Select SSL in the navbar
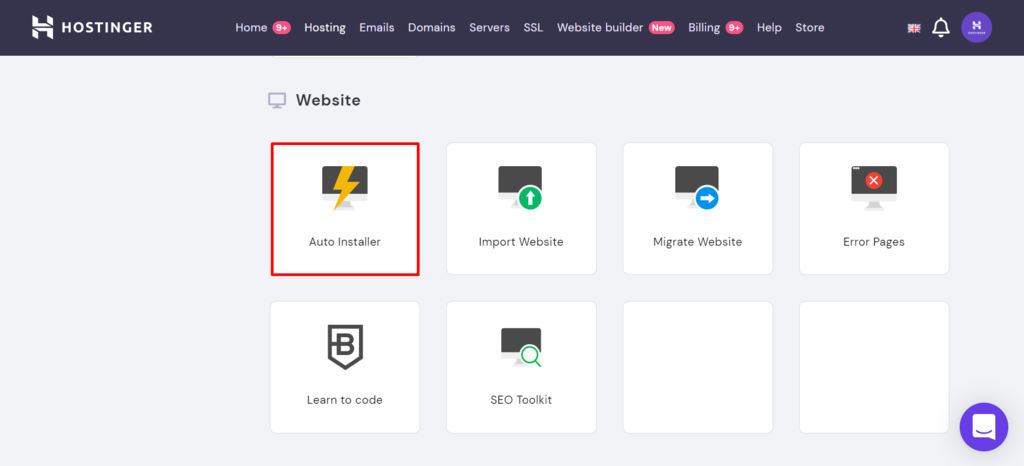The height and width of the screenshot is (466, 1024). tap(533, 28)
